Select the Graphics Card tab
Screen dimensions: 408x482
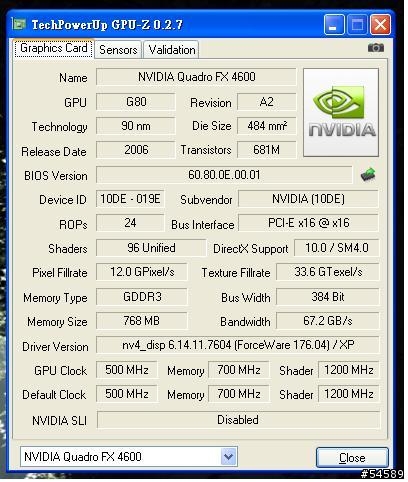coord(54,48)
